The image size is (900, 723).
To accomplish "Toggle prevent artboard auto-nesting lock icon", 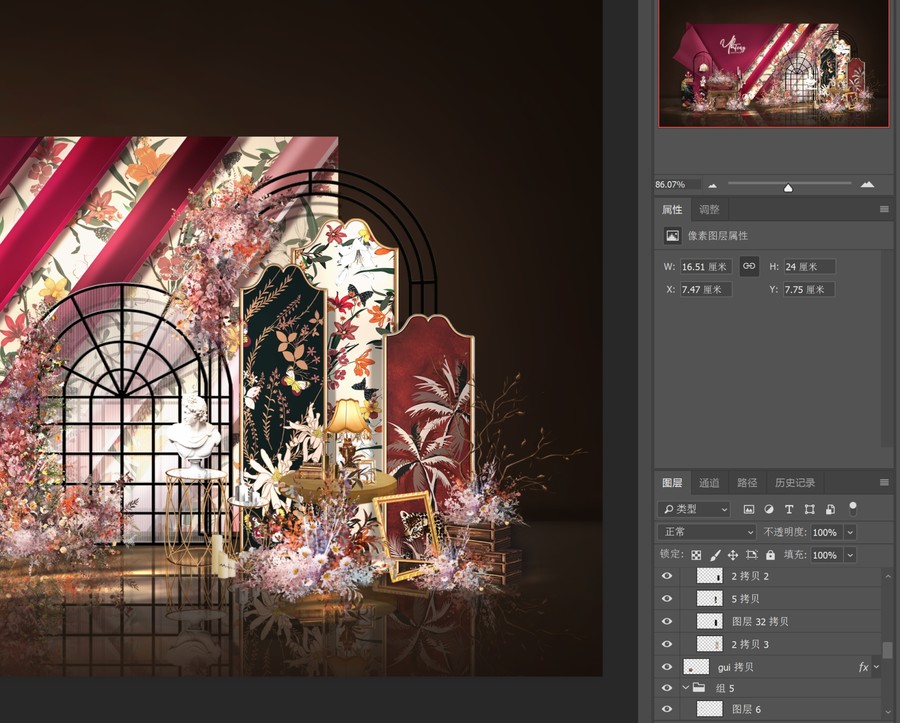I will click(752, 555).
